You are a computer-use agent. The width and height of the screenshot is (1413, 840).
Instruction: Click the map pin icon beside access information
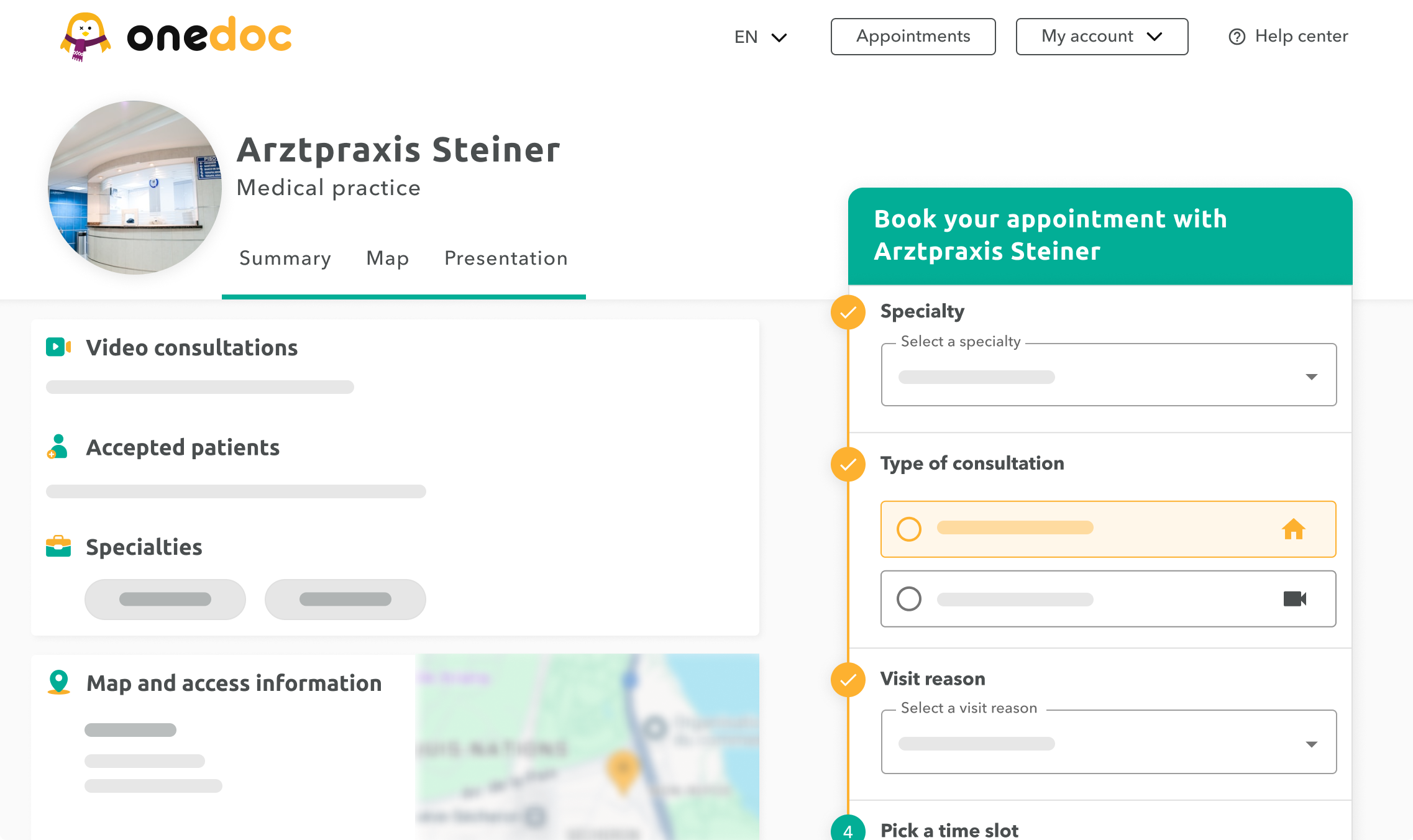point(58,682)
